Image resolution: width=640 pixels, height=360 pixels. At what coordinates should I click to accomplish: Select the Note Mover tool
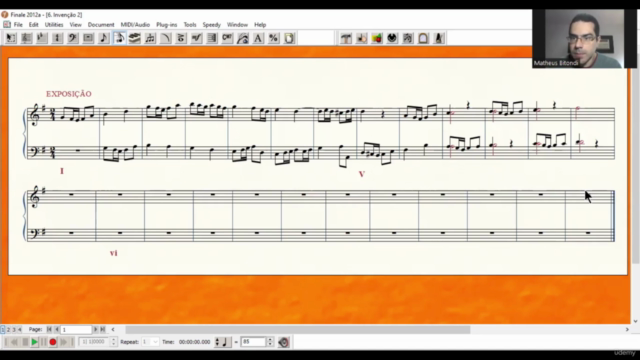click(361, 38)
